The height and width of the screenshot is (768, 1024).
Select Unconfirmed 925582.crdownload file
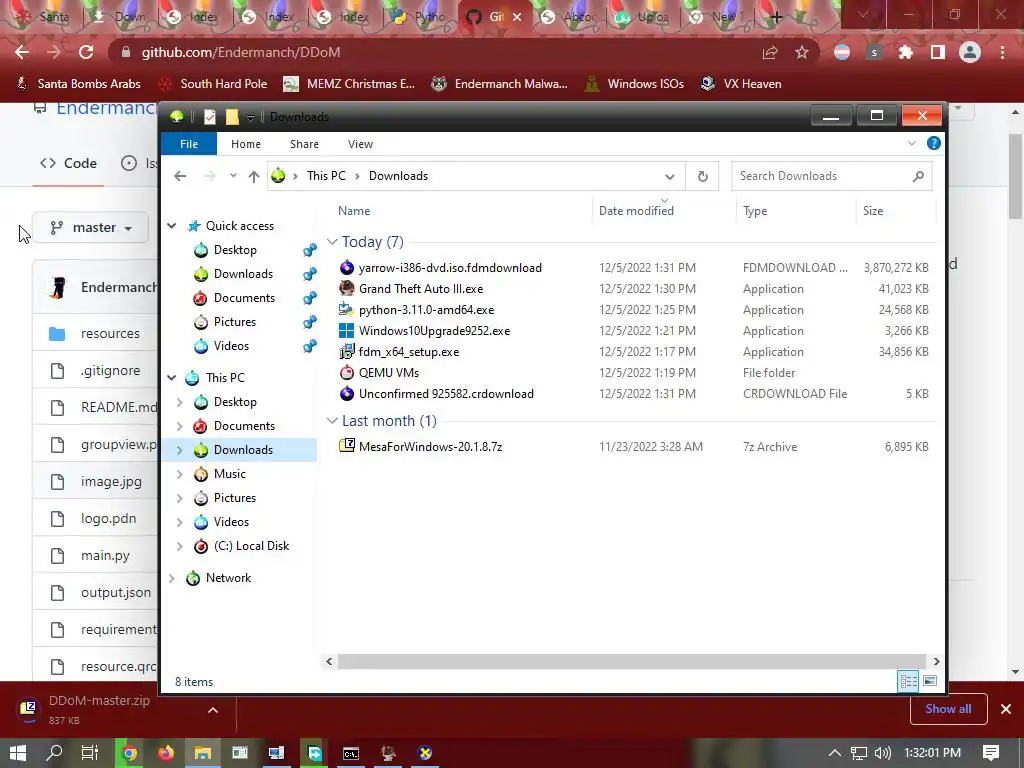(446, 394)
